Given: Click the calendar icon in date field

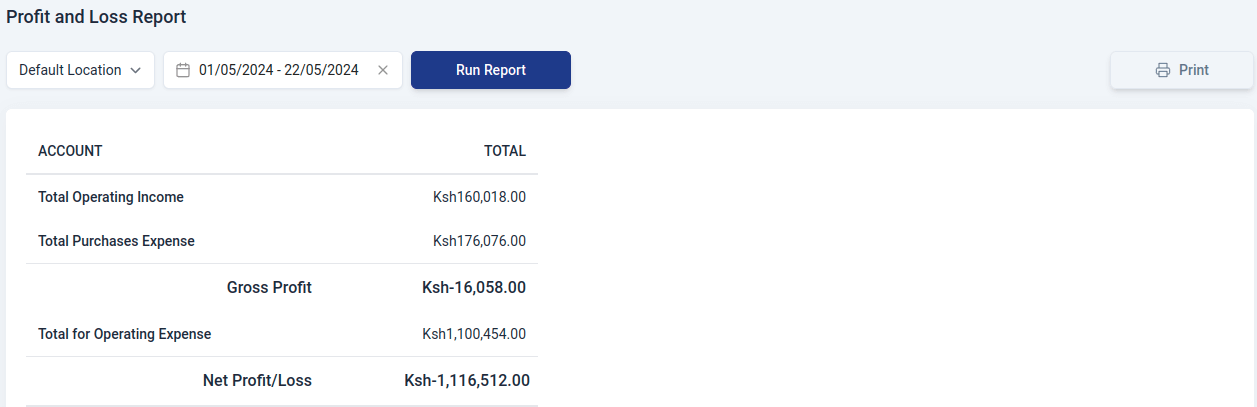Looking at the screenshot, I should 183,70.
